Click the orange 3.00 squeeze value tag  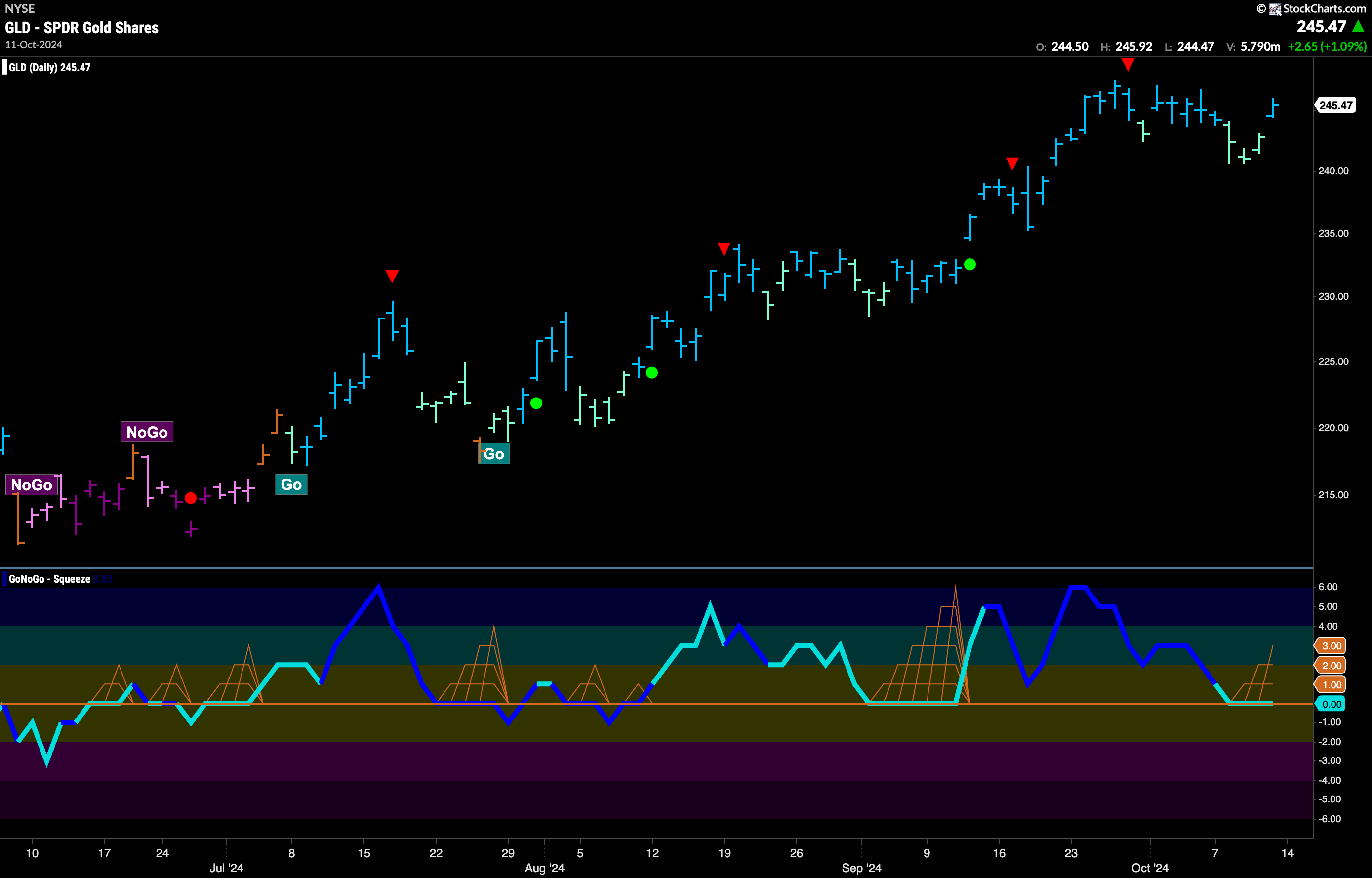1331,645
